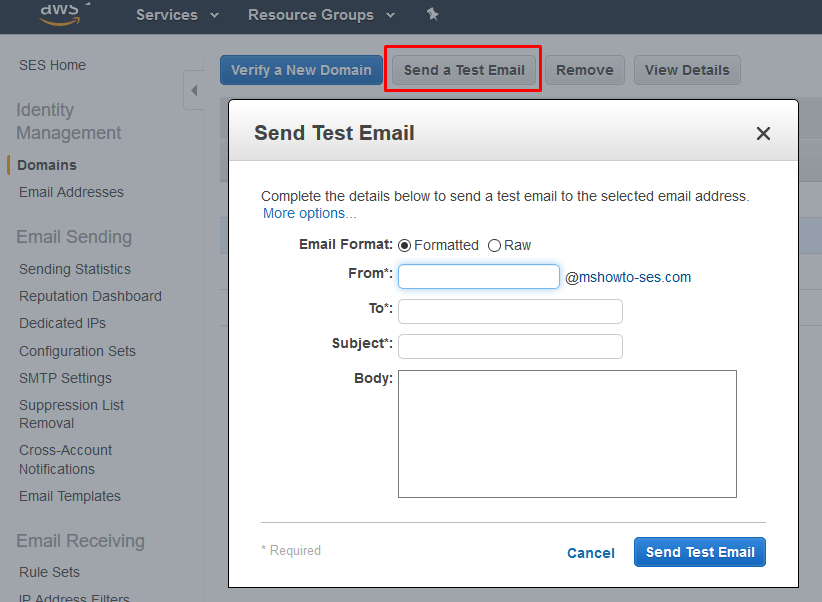Viewport: 822px width, 602px height.
Task: Close the Send Test Email dialog
Action: point(763,133)
